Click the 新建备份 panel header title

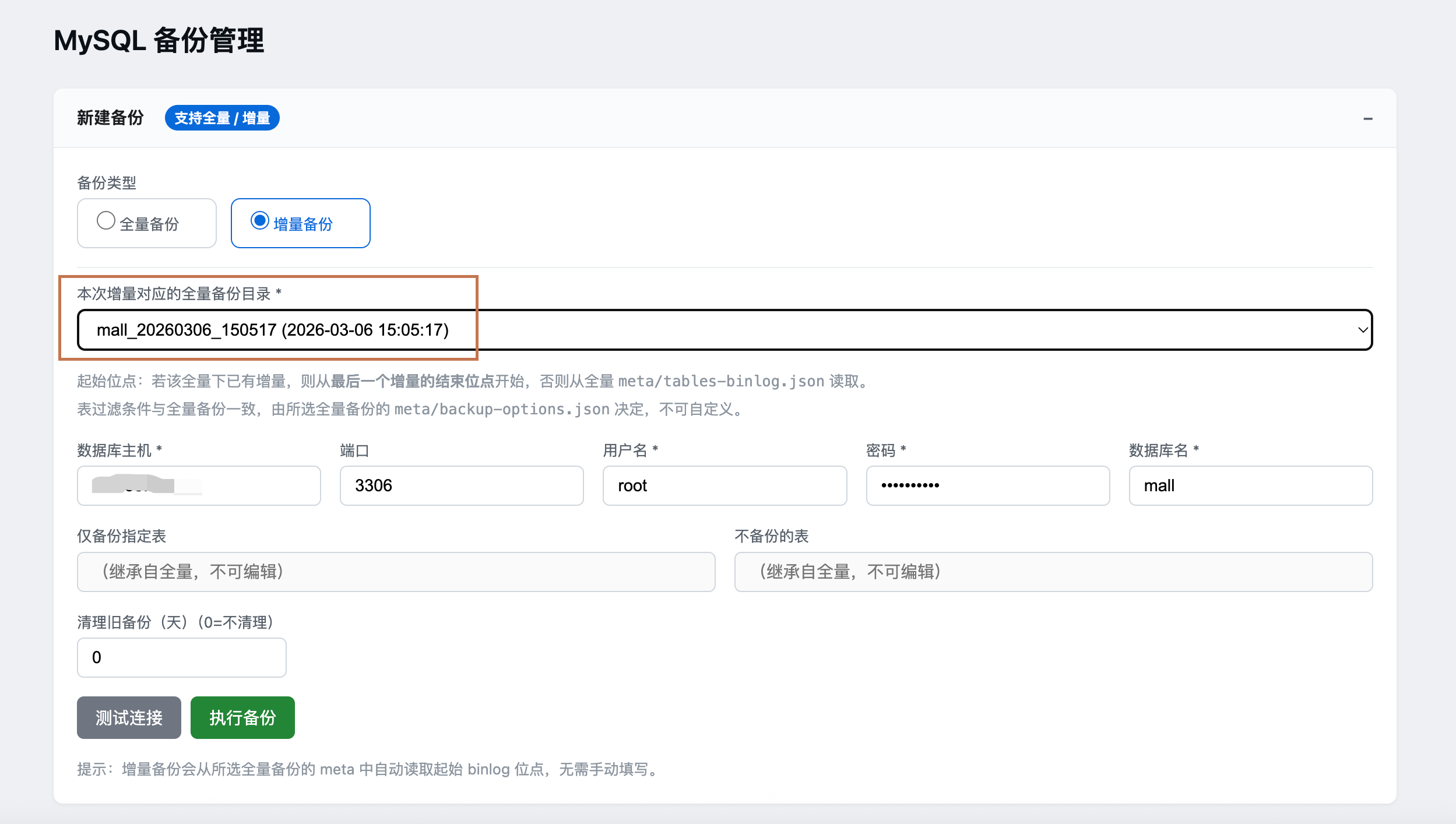coord(110,118)
